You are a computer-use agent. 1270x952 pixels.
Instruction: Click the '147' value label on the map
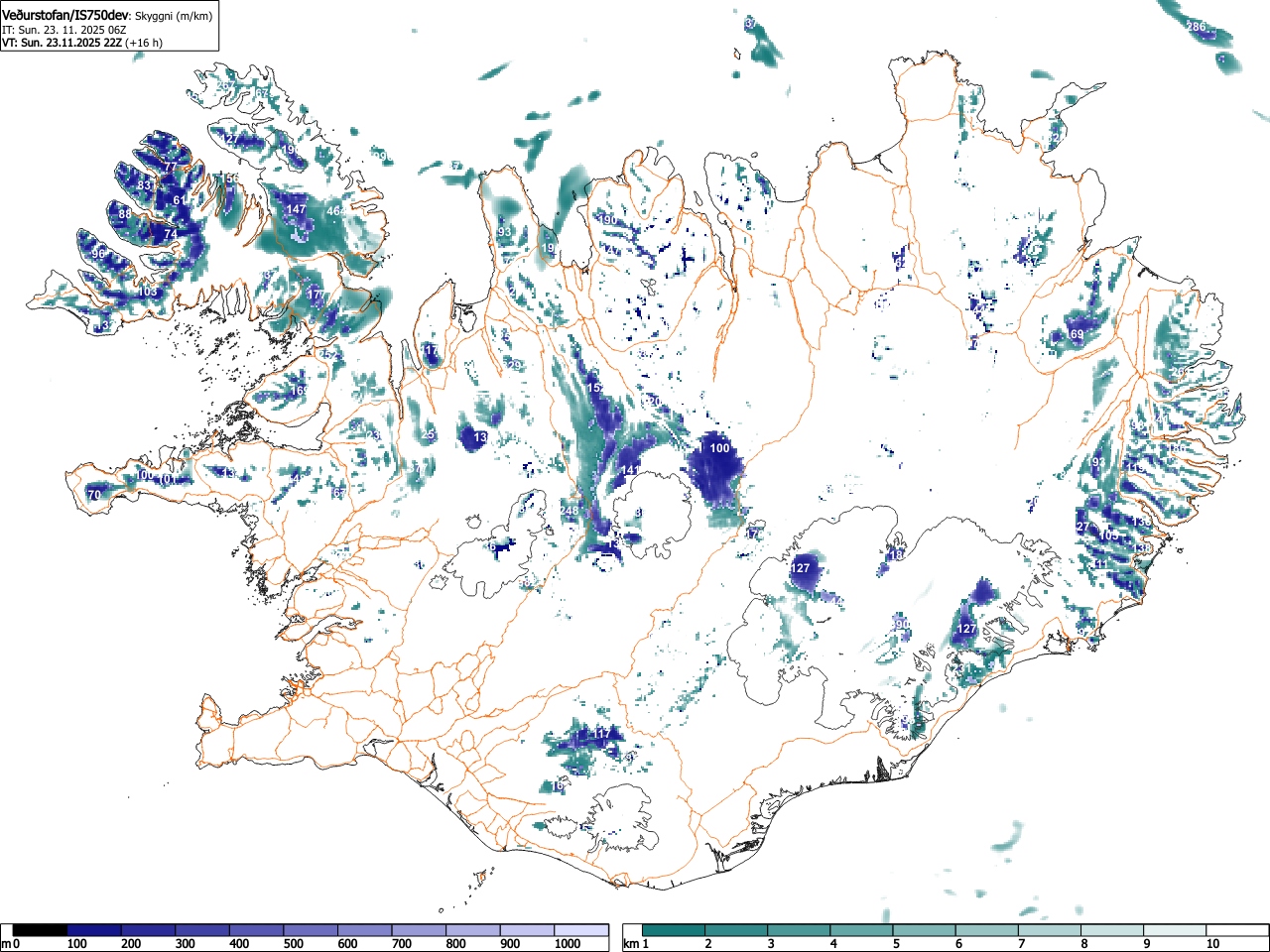pyautogui.click(x=297, y=209)
